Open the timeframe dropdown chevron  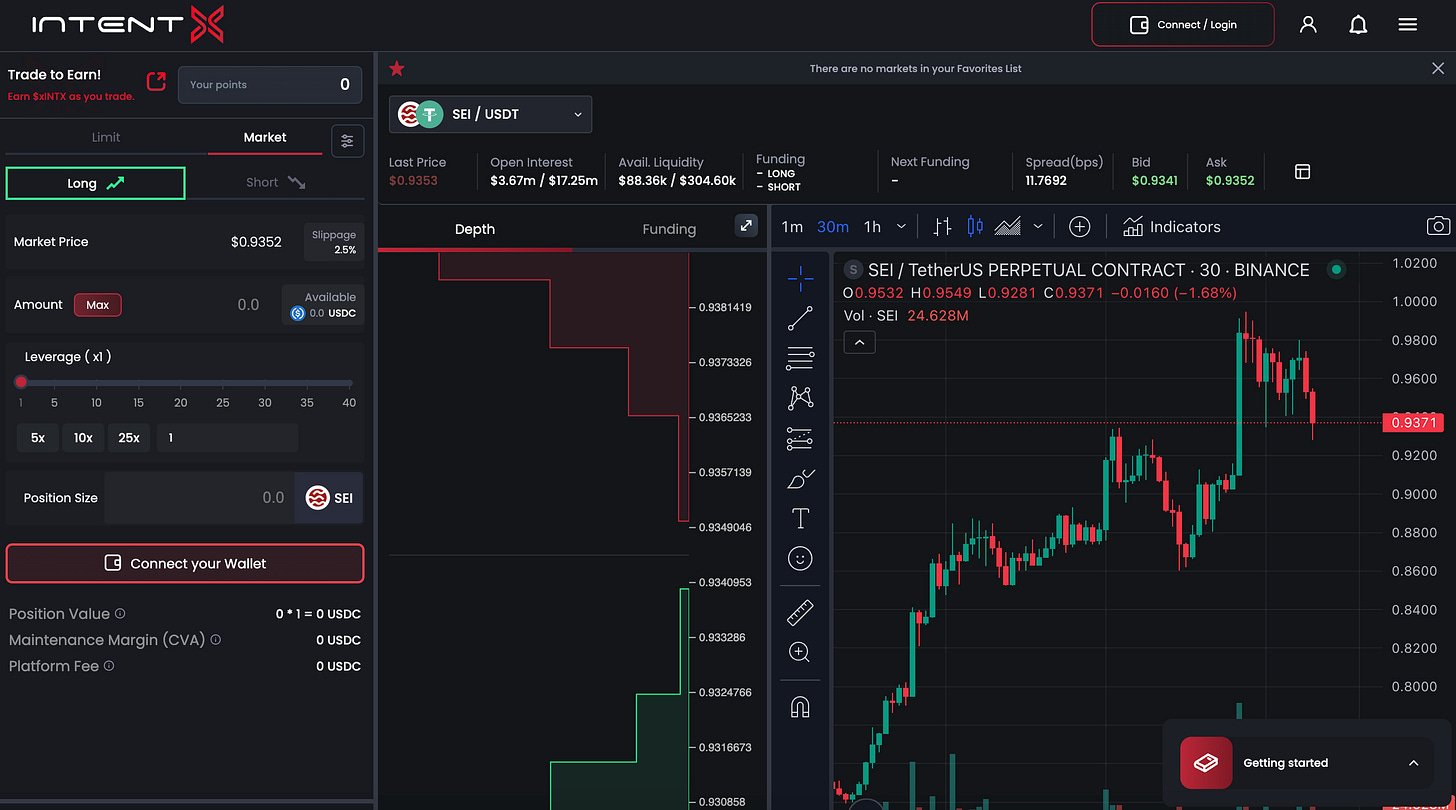901,227
